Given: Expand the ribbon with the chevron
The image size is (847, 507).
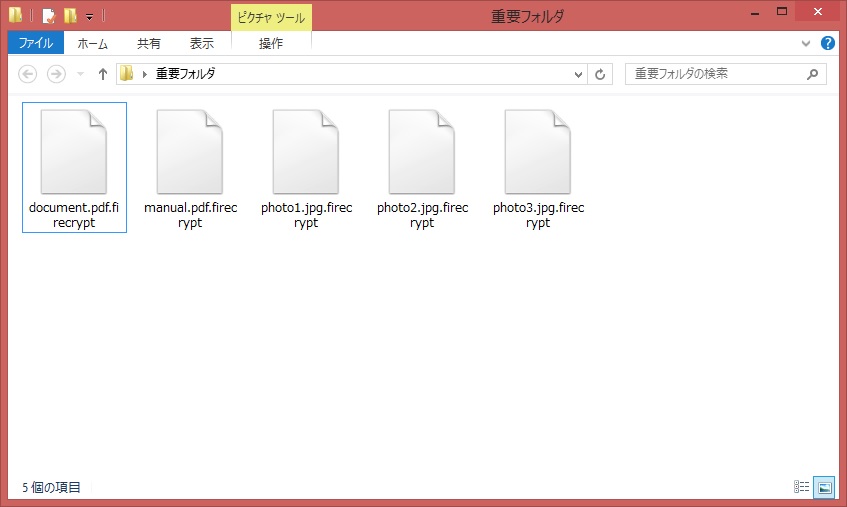Looking at the screenshot, I should coord(806,43).
